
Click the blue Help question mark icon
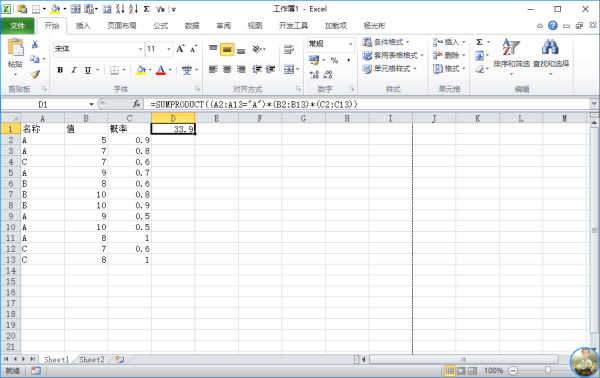pos(553,26)
